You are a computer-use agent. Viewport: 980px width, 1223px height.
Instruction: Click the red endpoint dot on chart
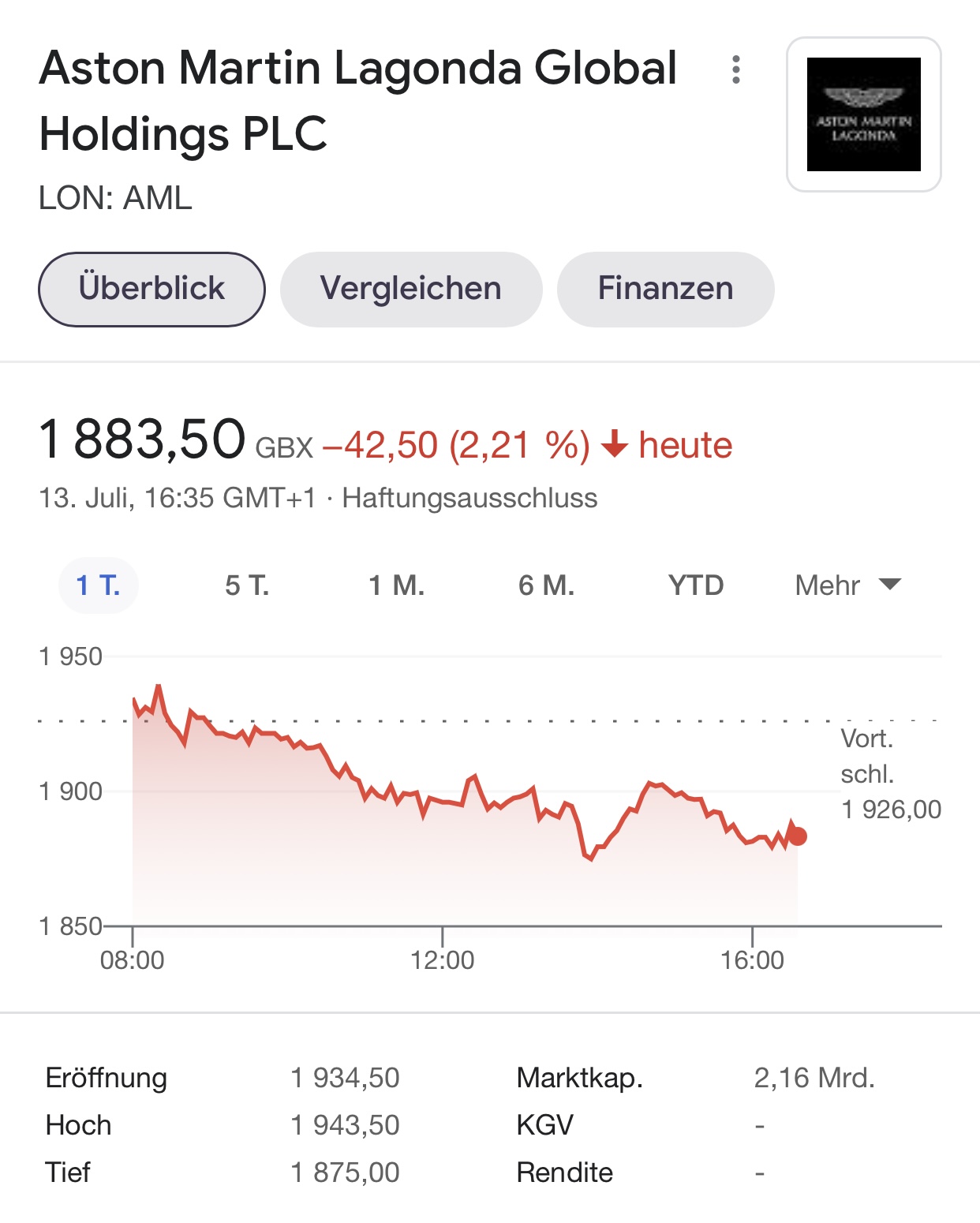click(x=798, y=836)
